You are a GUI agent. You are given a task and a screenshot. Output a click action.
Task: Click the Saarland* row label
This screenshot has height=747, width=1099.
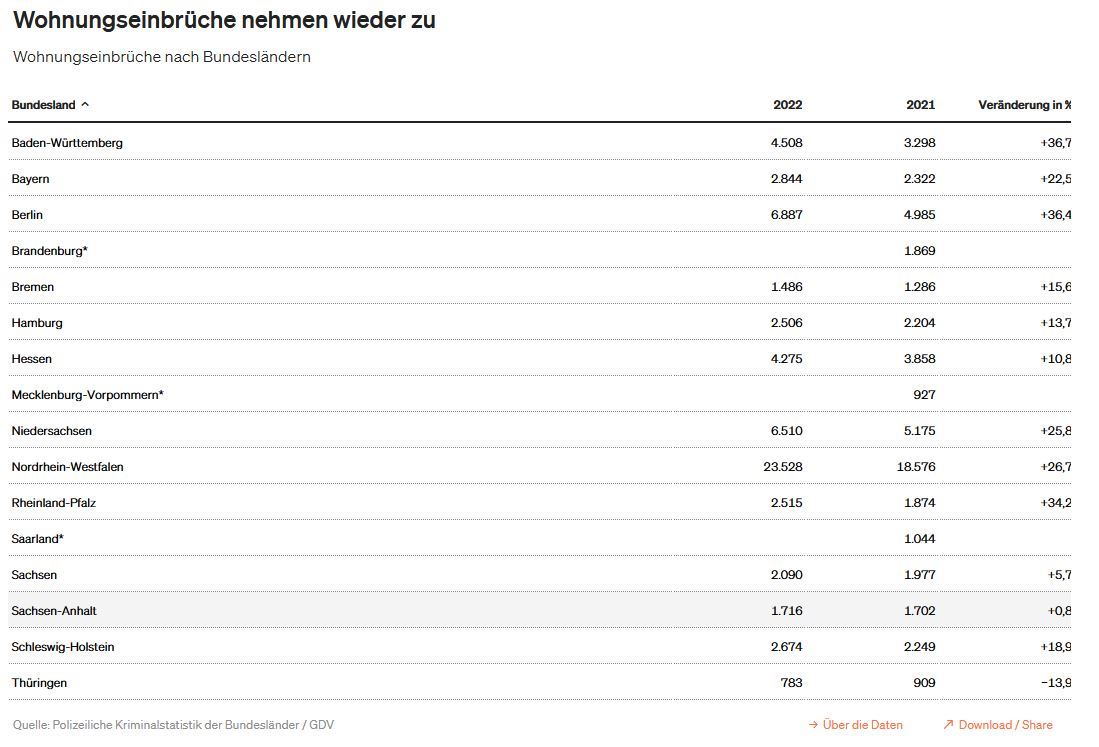(38, 539)
